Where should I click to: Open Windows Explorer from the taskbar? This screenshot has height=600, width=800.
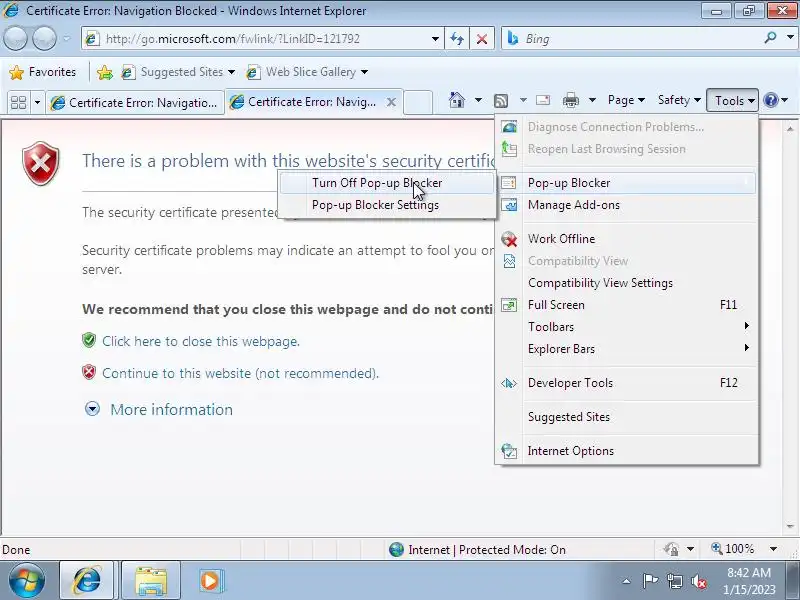pos(151,581)
